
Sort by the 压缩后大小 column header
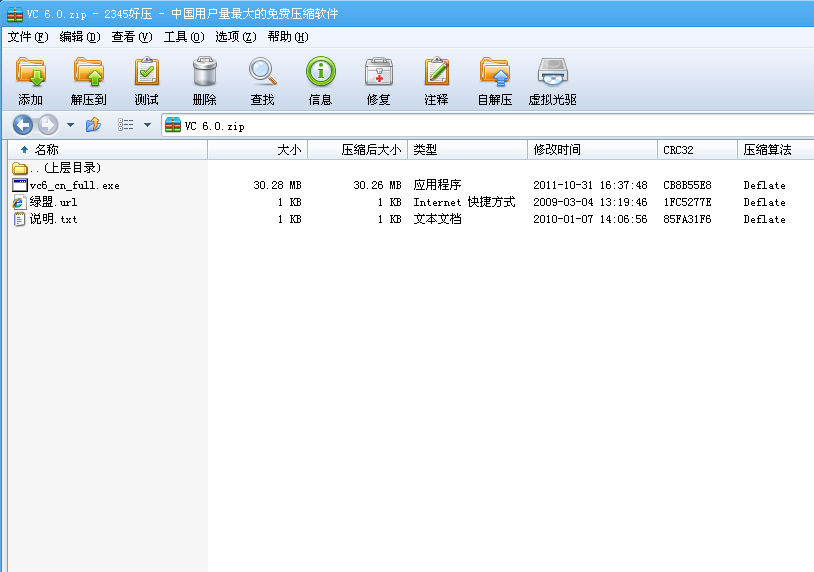click(358, 150)
